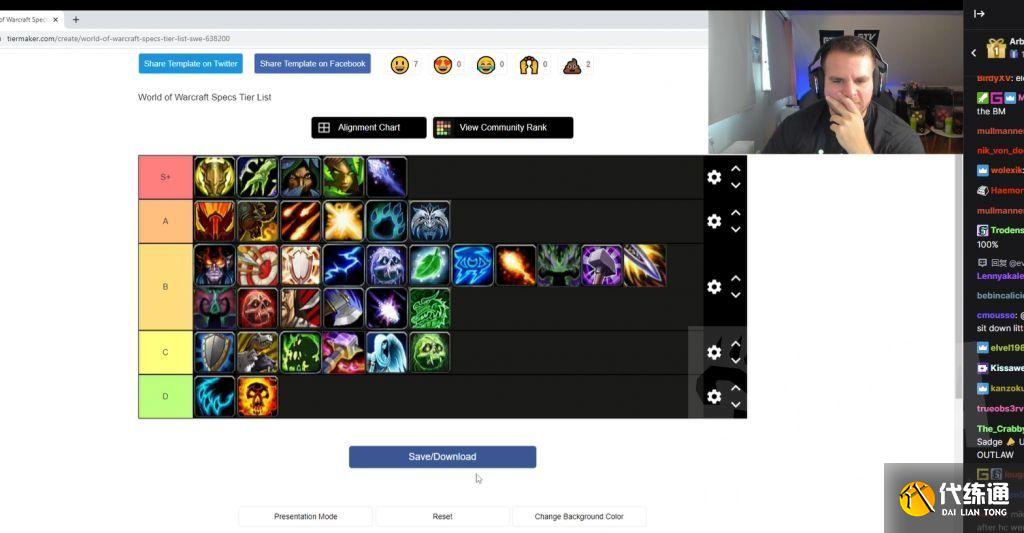Click the poop emoji reaction icon
Screen dimensions: 1024x533
[x=572, y=65]
